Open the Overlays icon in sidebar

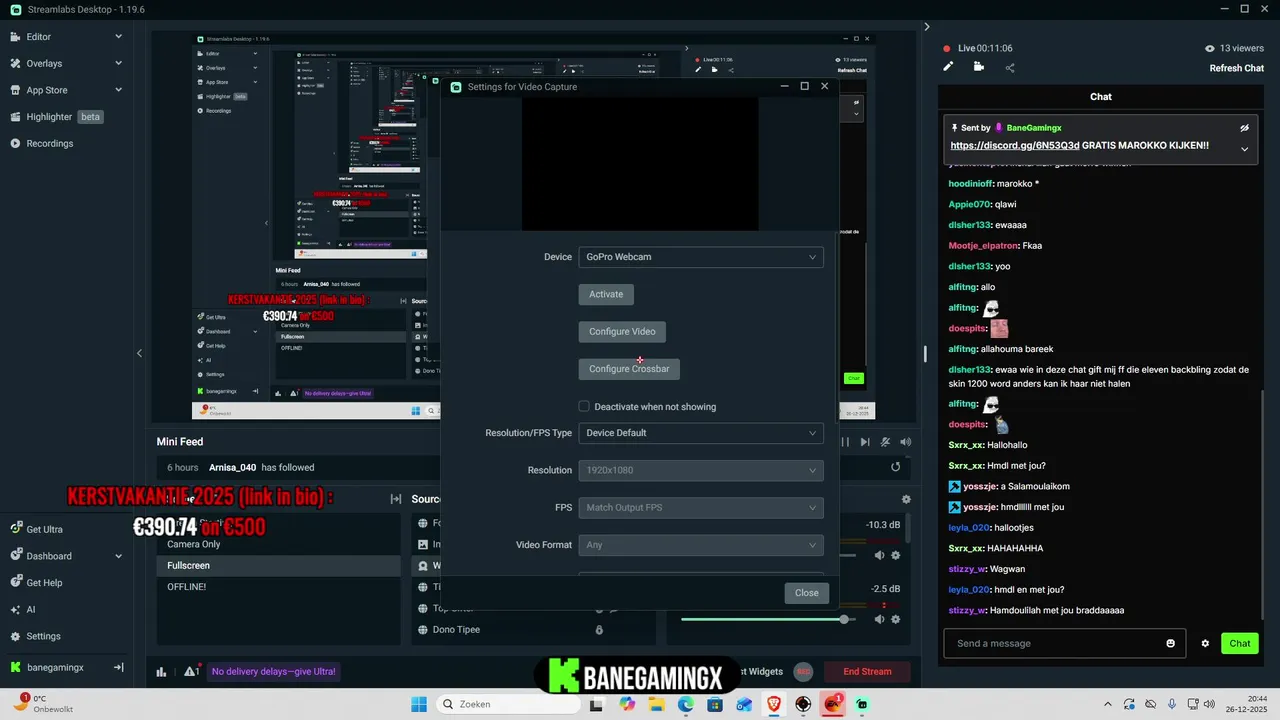(x=16, y=63)
